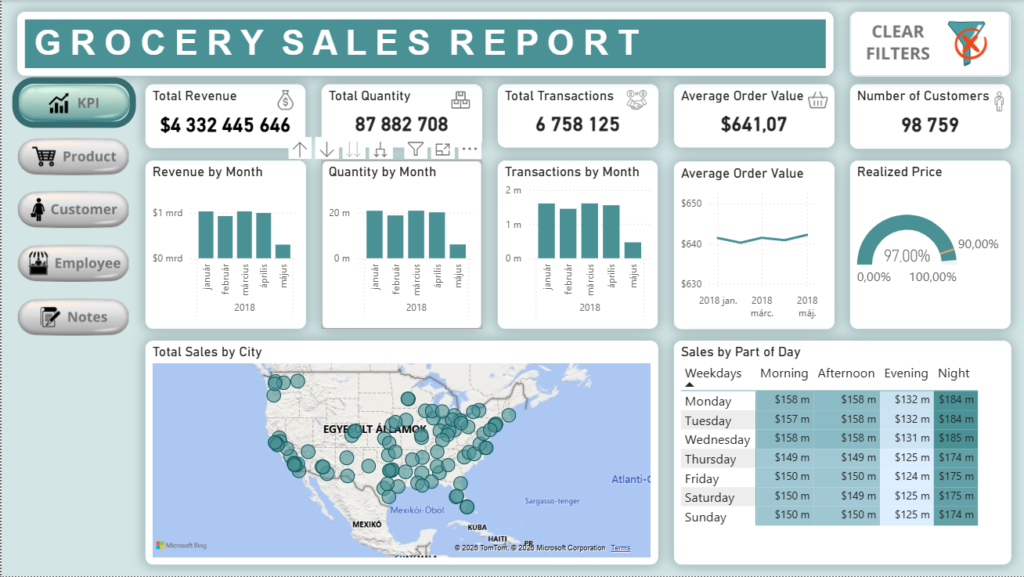
Task: Enable drill down mode arrow
Action: pyautogui.click(x=327, y=150)
